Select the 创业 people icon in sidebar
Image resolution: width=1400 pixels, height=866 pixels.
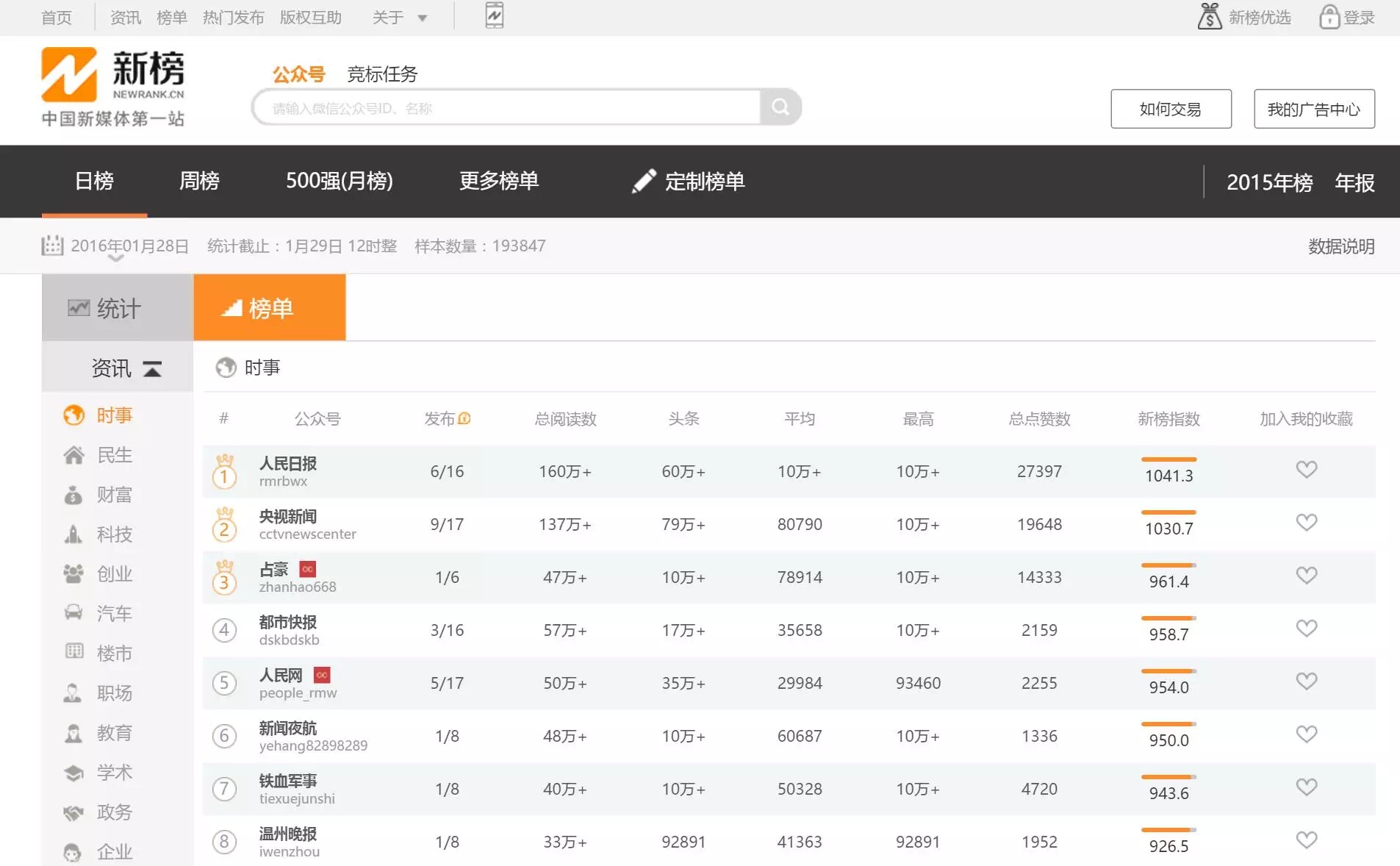click(x=73, y=574)
